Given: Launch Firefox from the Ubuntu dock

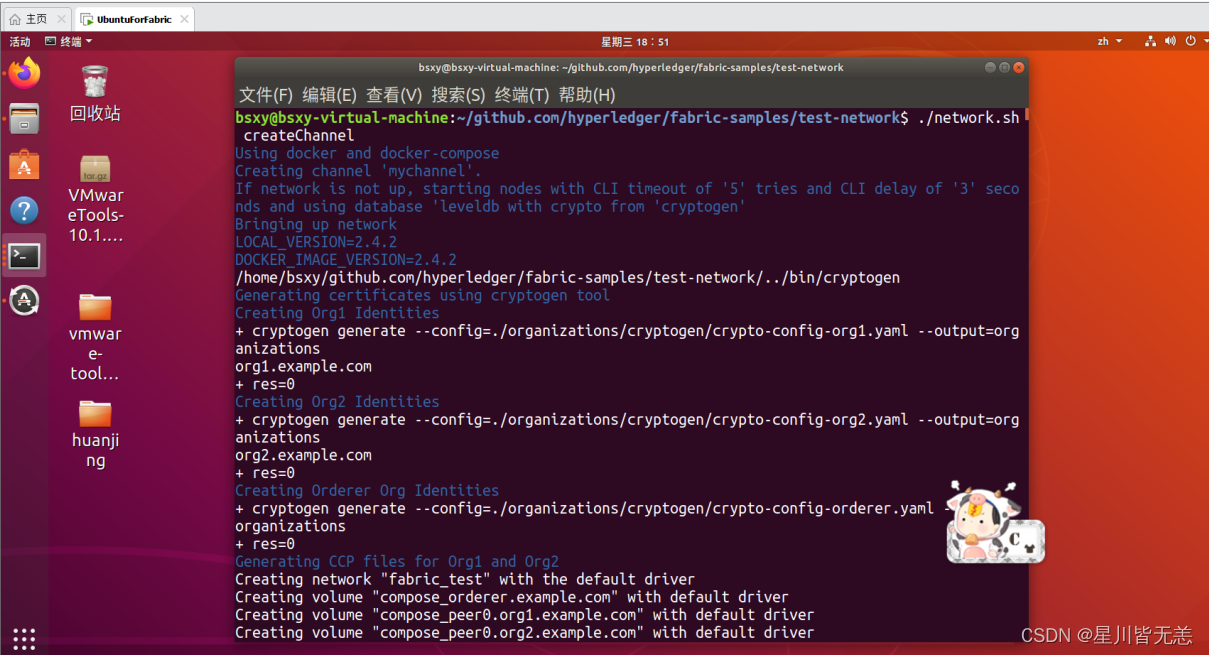Looking at the screenshot, I should 24,73.
